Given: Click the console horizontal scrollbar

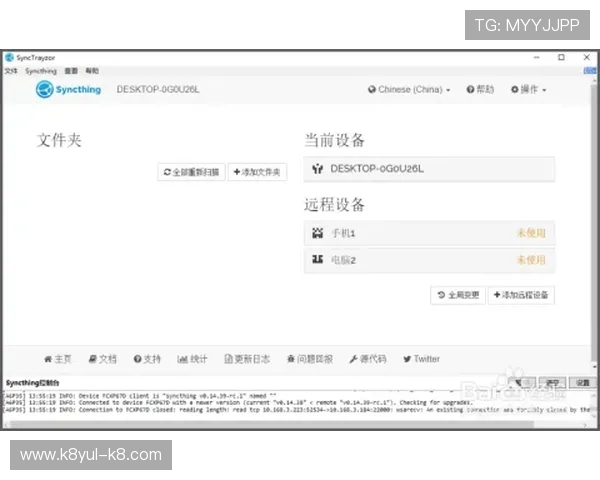Looking at the screenshot, I should (272, 424).
